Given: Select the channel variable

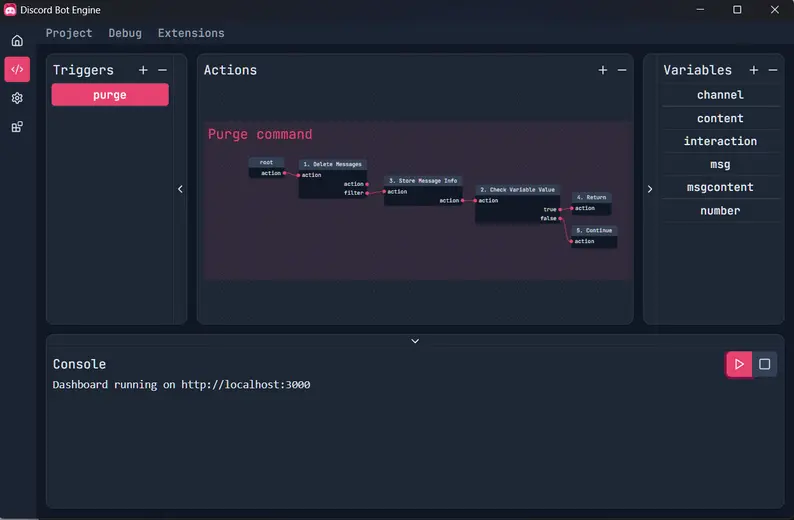Looking at the screenshot, I should [x=720, y=95].
